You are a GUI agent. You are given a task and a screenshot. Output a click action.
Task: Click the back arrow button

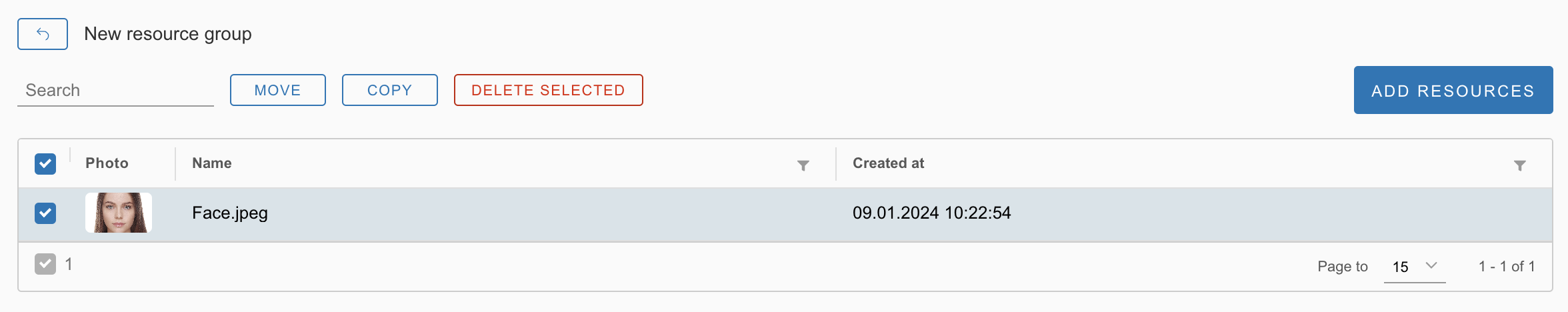click(x=43, y=34)
